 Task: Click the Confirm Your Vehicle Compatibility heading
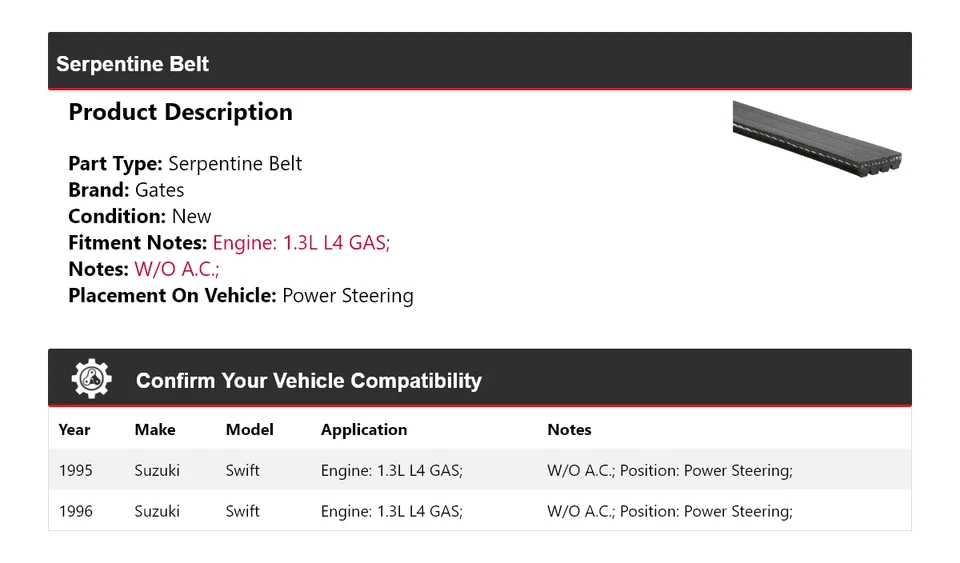point(308,381)
